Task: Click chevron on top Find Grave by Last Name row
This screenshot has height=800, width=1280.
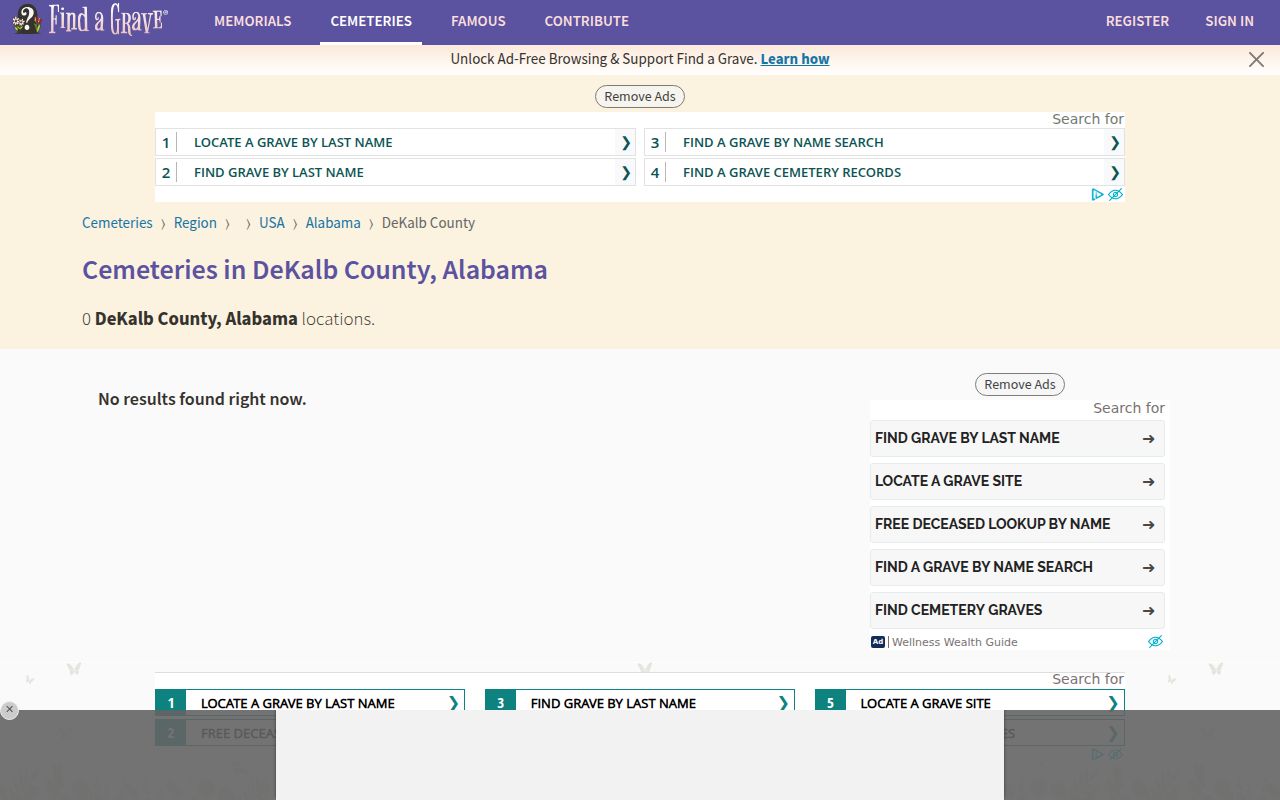Action: 626,172
